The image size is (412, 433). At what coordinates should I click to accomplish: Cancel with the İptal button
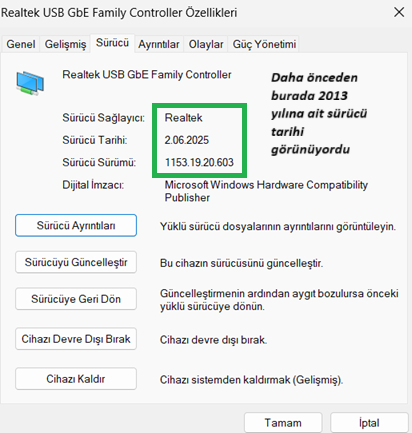click(x=369, y=423)
